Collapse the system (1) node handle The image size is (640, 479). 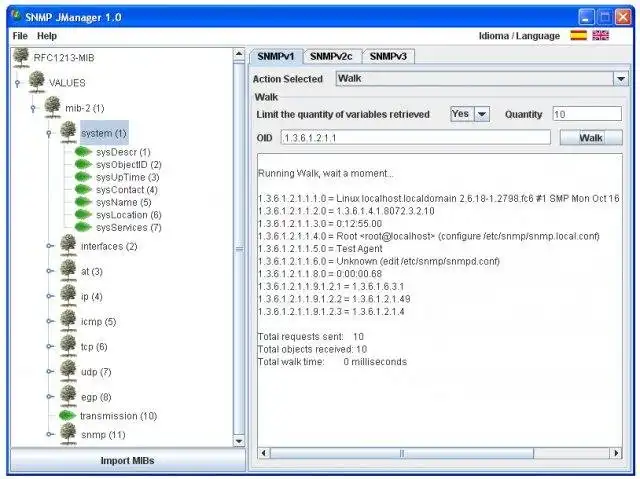coord(49,133)
